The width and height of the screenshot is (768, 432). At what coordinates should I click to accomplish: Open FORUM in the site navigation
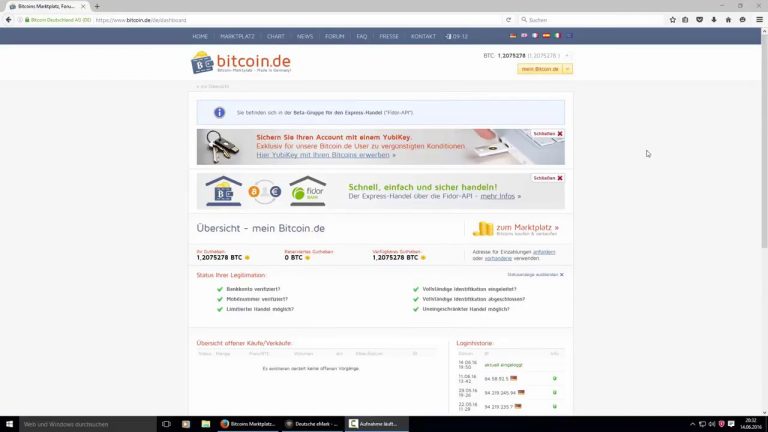coord(335,36)
